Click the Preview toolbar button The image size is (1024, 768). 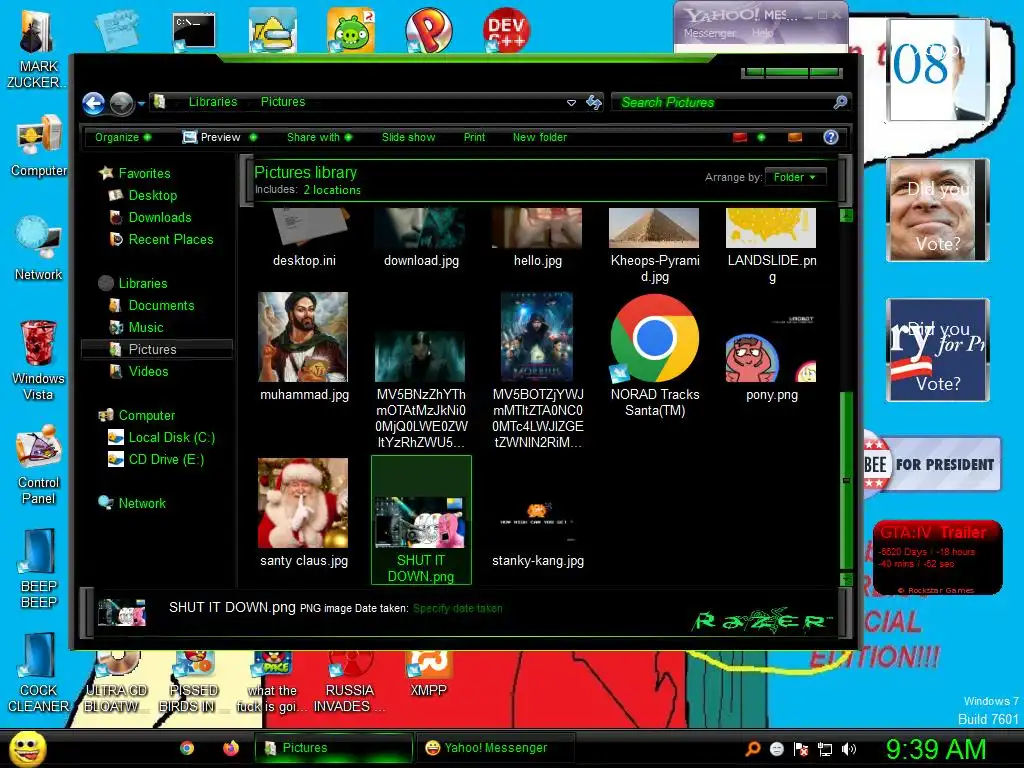pos(212,137)
